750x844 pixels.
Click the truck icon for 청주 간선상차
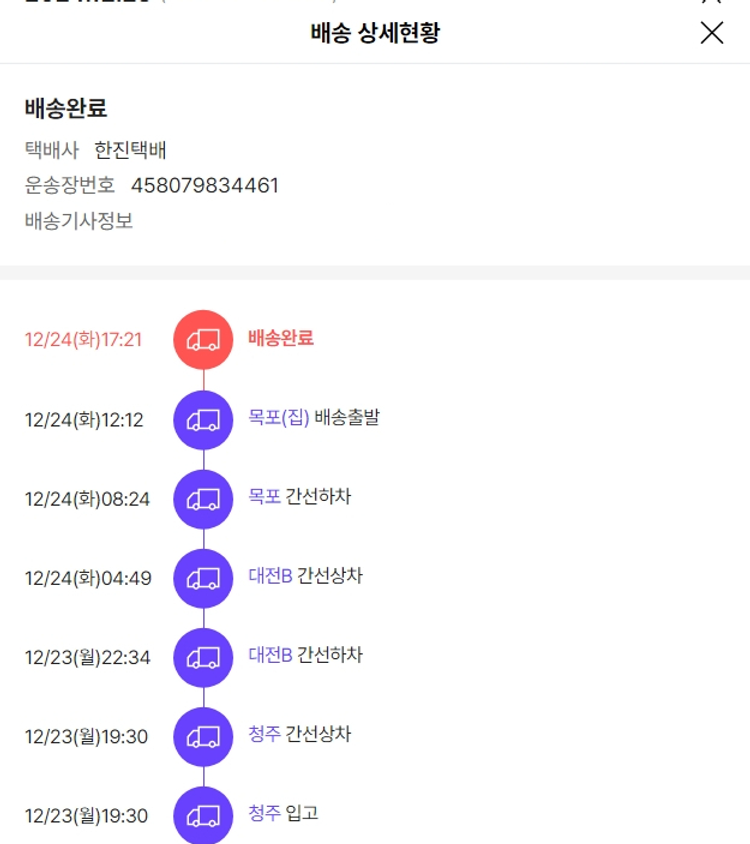203,736
